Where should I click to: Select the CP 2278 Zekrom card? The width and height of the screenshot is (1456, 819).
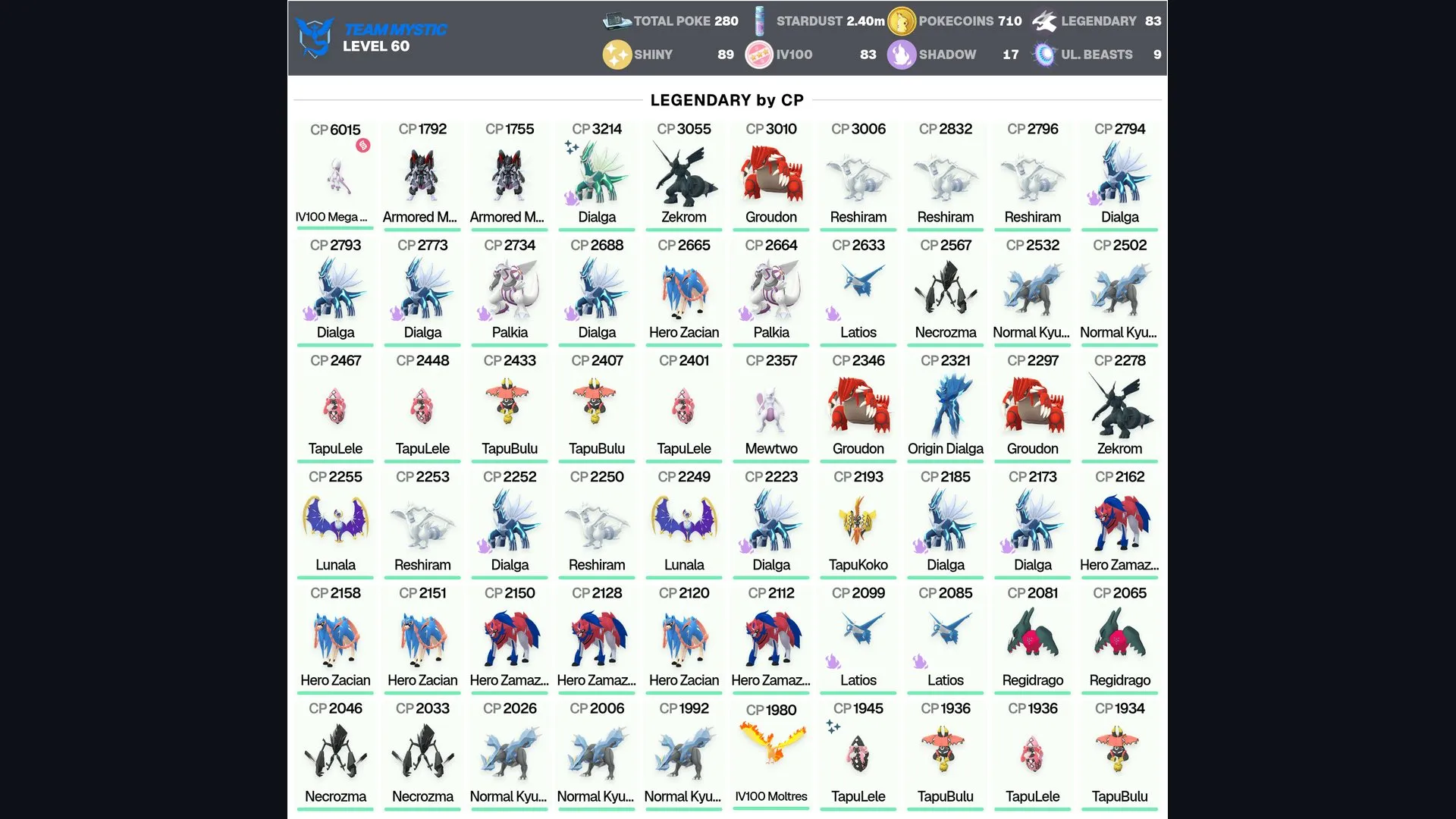[x=1120, y=407]
